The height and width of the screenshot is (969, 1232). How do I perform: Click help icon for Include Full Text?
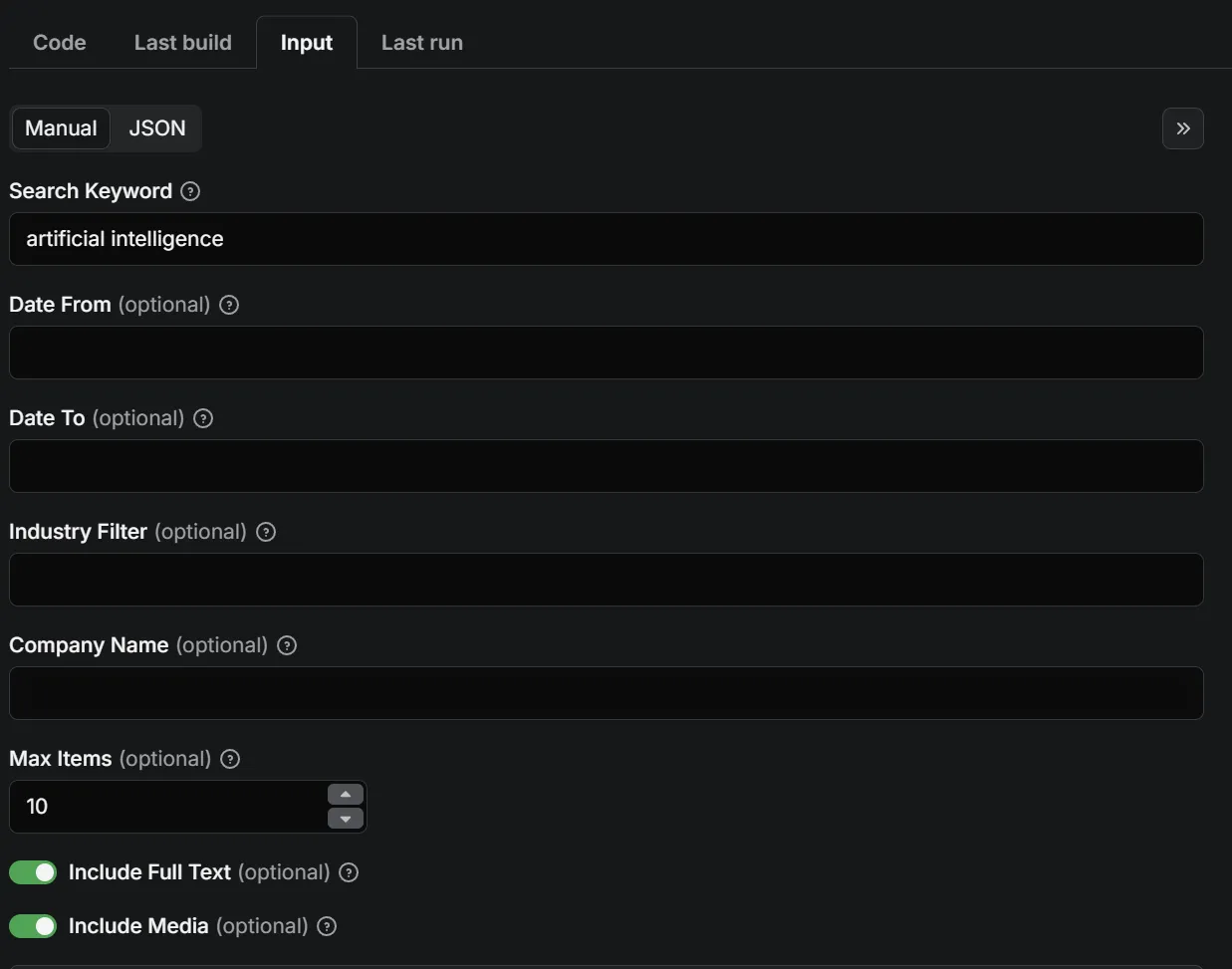[349, 872]
